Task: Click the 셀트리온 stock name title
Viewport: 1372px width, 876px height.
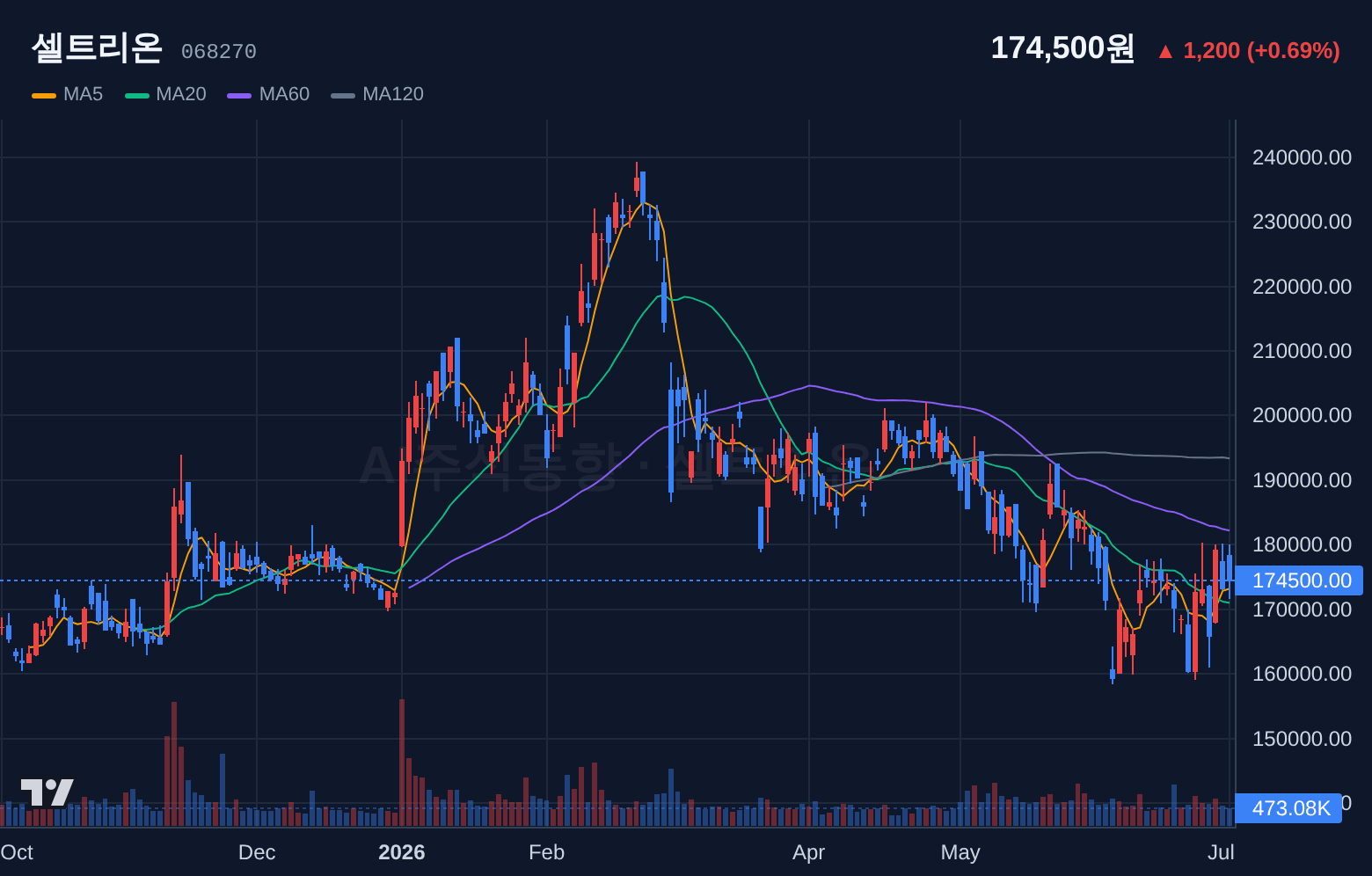Action: pos(97,47)
